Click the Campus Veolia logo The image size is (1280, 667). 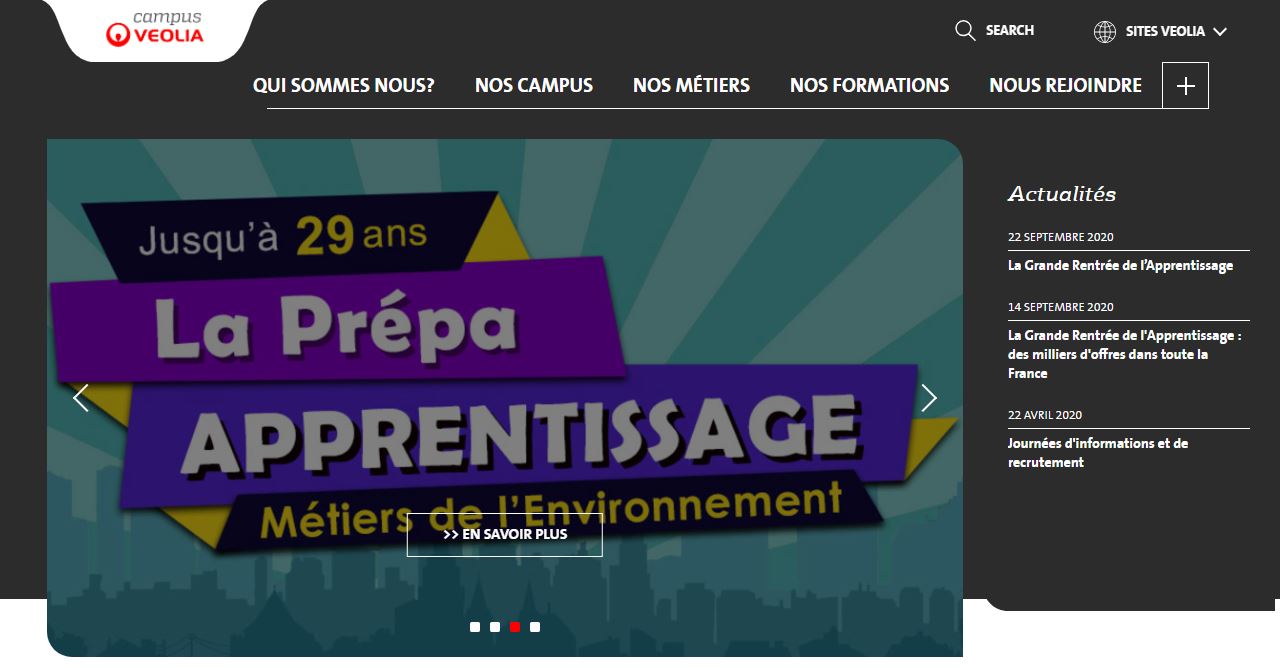[155, 29]
